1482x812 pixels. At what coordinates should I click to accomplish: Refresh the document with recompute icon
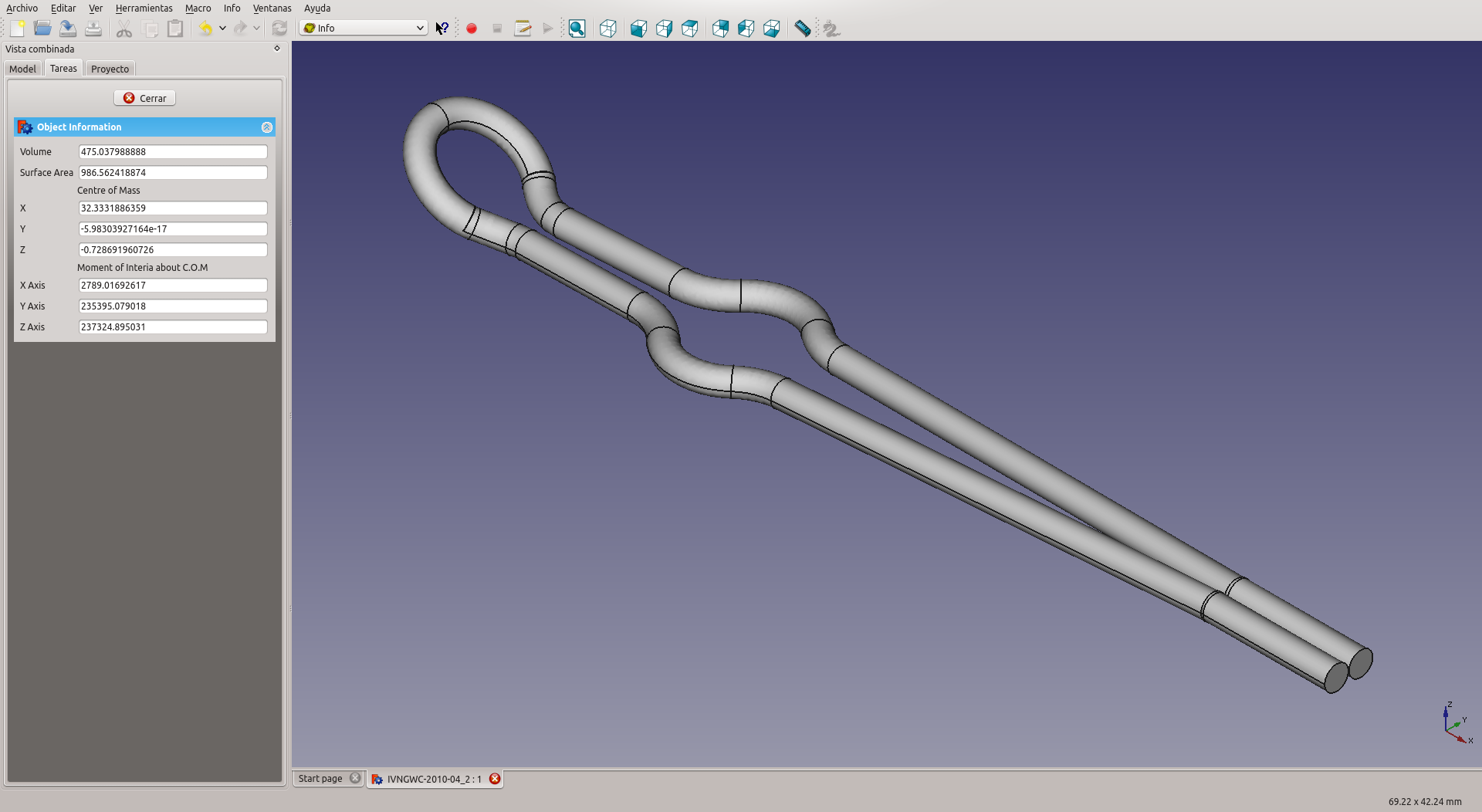tap(279, 29)
